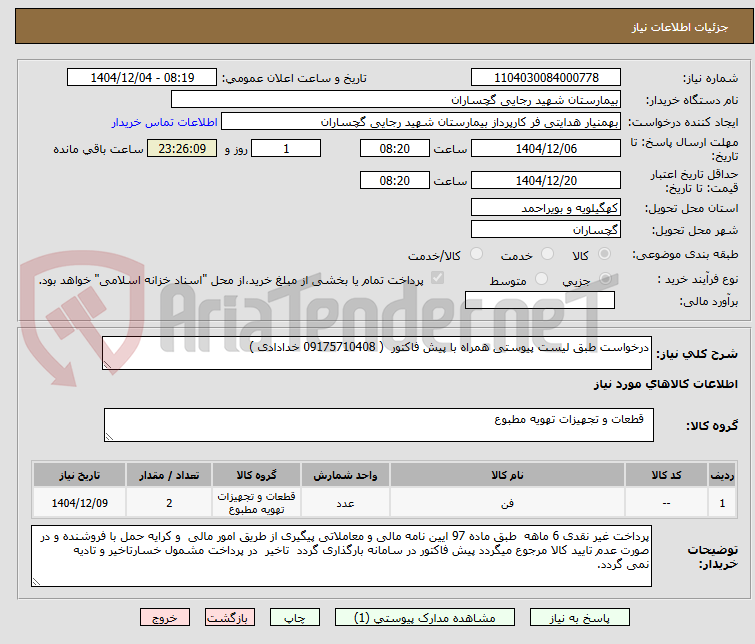Click the واحد شمارش column header
Viewport: 755px width, 644px height.
[x=346, y=475]
